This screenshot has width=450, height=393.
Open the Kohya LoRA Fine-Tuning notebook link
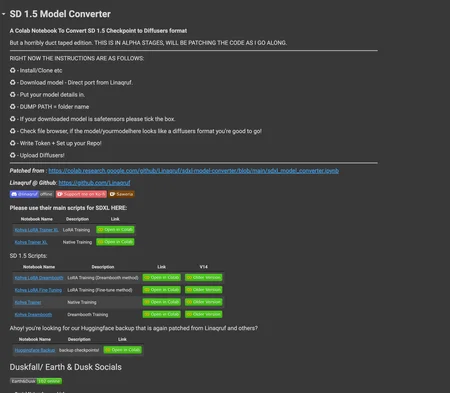click(x=38, y=290)
